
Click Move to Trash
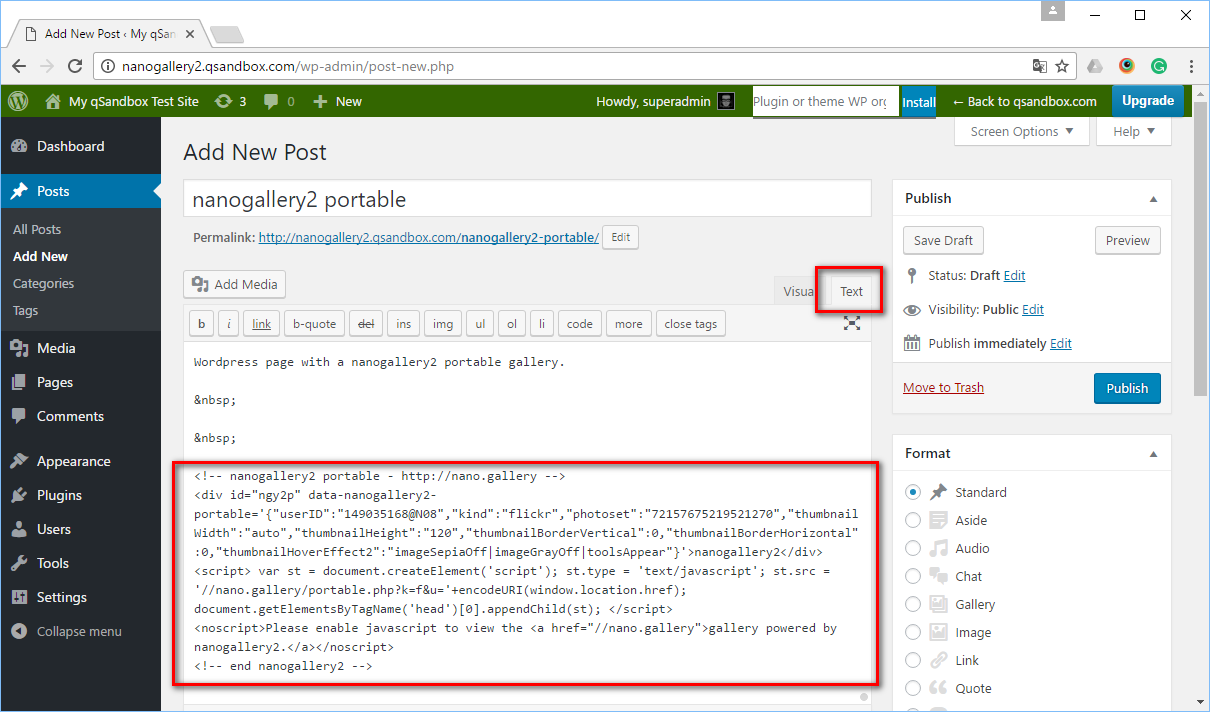tap(943, 387)
